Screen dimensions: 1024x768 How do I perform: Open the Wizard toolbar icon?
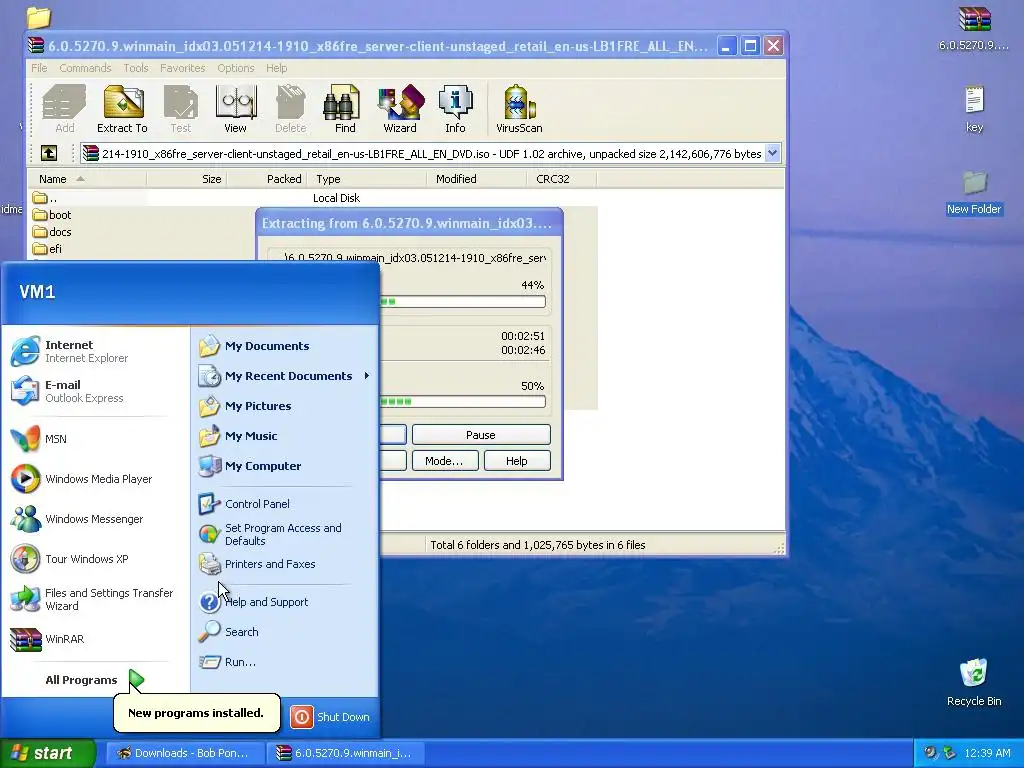click(x=400, y=109)
